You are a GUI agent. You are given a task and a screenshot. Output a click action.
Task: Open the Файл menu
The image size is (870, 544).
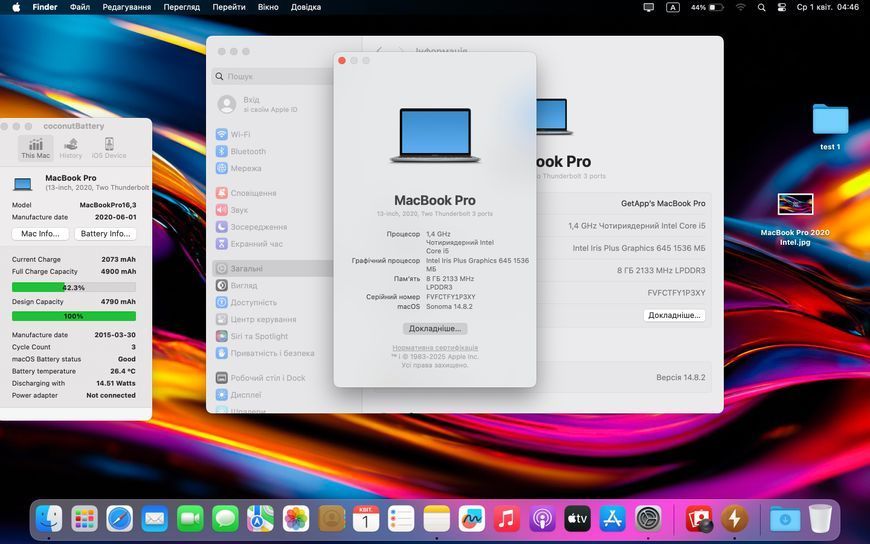(x=80, y=7)
